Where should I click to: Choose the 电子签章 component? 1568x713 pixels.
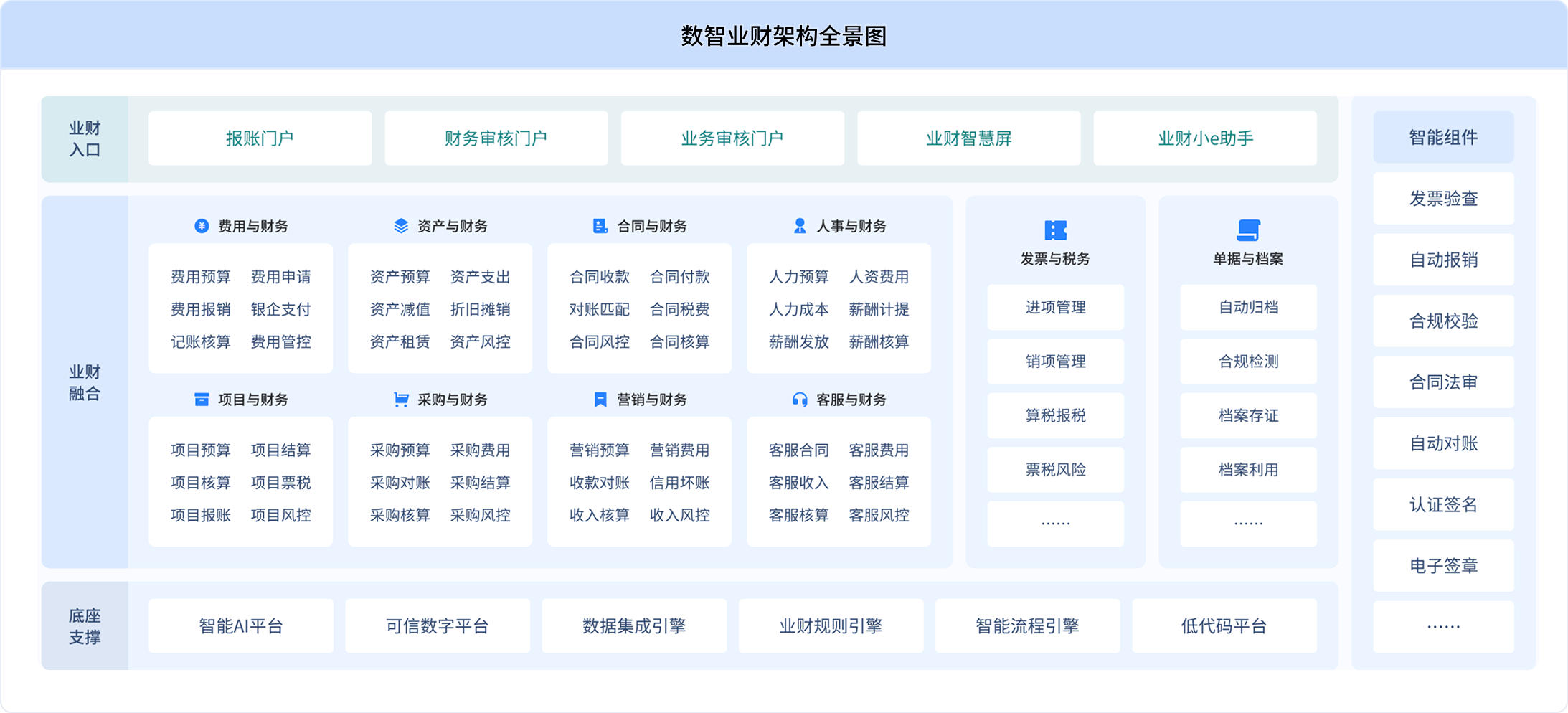click(1443, 566)
